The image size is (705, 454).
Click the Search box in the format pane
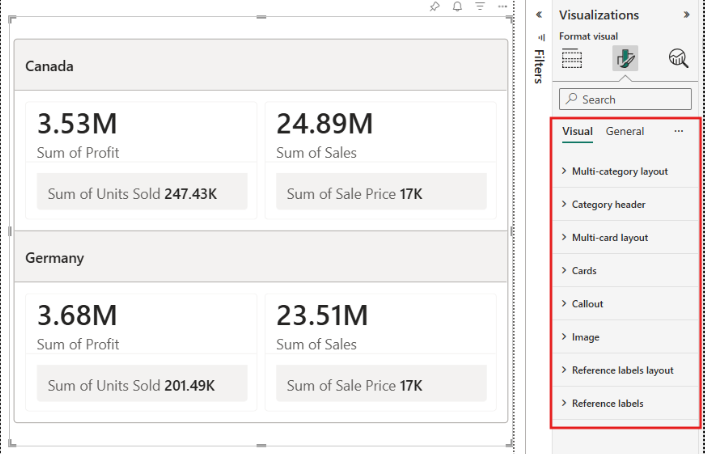(x=625, y=99)
